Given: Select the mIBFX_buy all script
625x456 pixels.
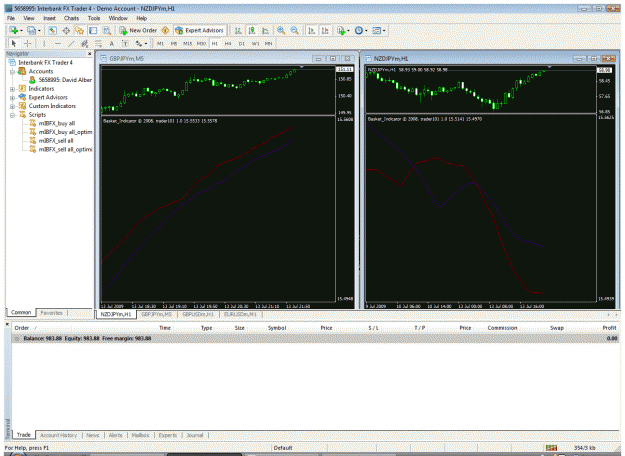Looking at the screenshot, I should pos(57,124).
